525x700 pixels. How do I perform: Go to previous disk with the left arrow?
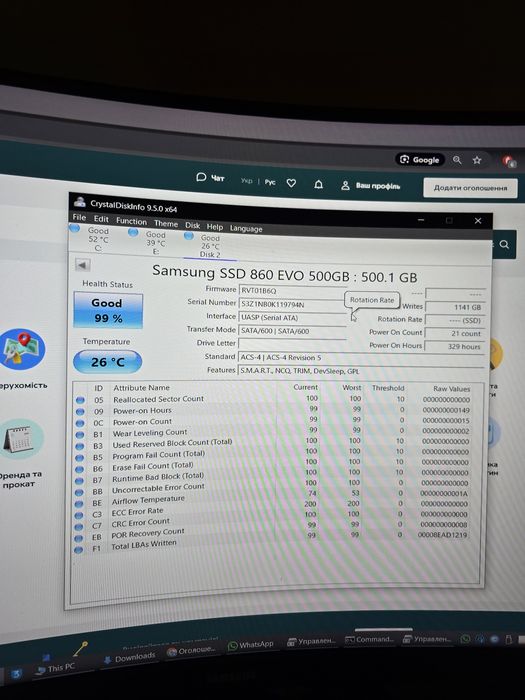click(82, 265)
